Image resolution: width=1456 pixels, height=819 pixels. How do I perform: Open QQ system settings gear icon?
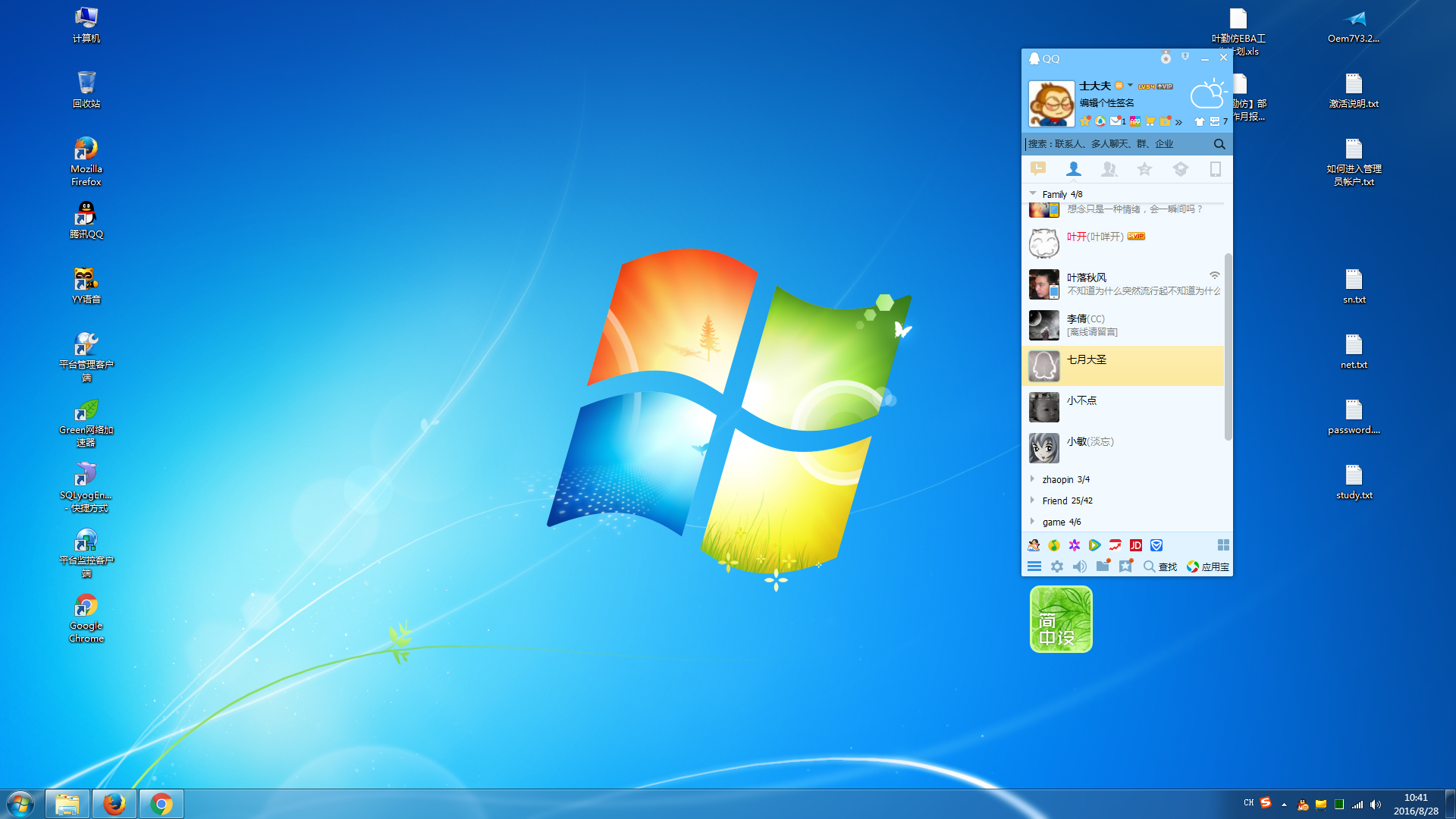click(x=1057, y=566)
